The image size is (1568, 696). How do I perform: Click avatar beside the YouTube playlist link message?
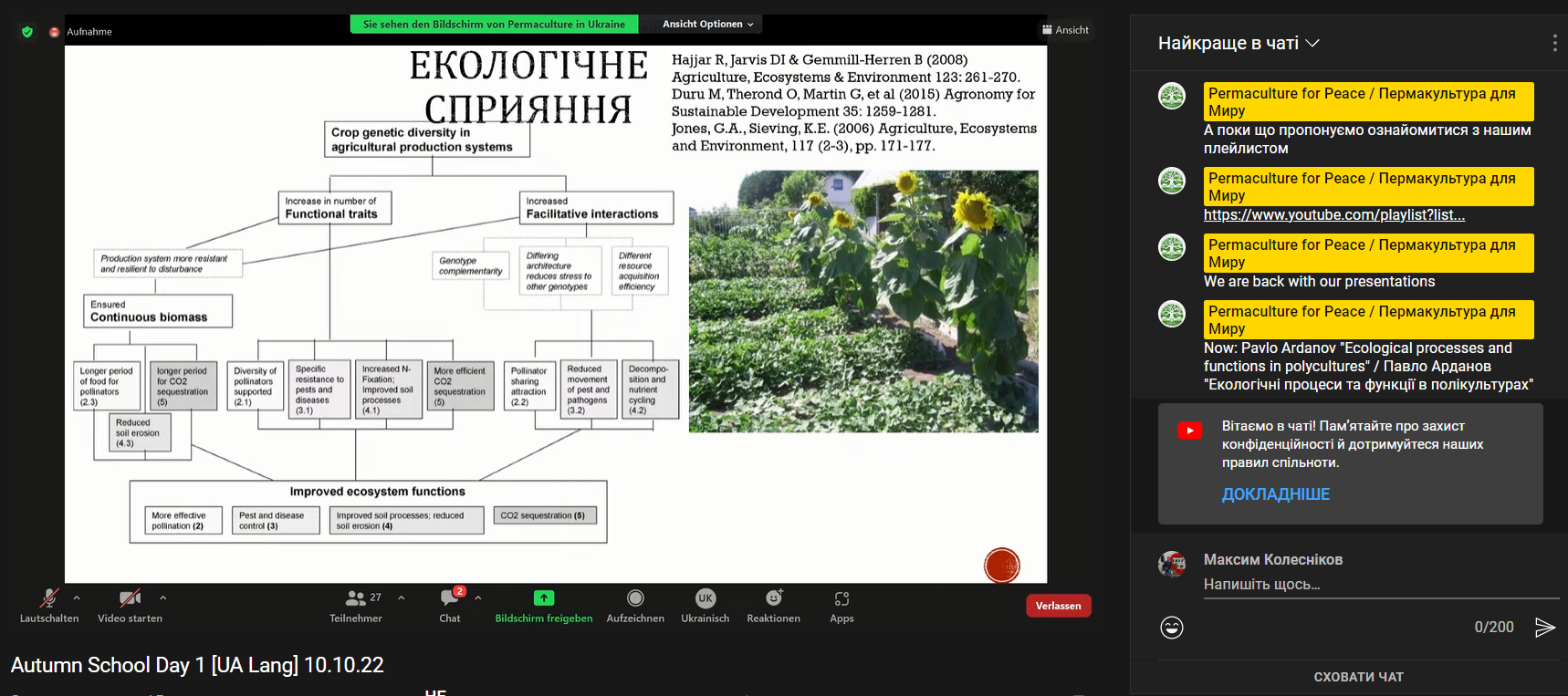tap(1172, 181)
